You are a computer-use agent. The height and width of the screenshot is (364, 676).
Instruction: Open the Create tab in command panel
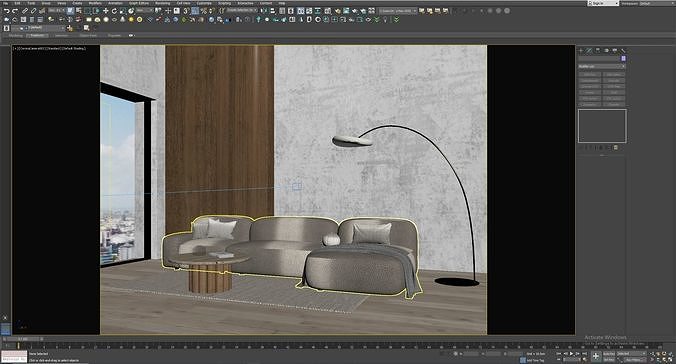pyautogui.click(x=581, y=50)
